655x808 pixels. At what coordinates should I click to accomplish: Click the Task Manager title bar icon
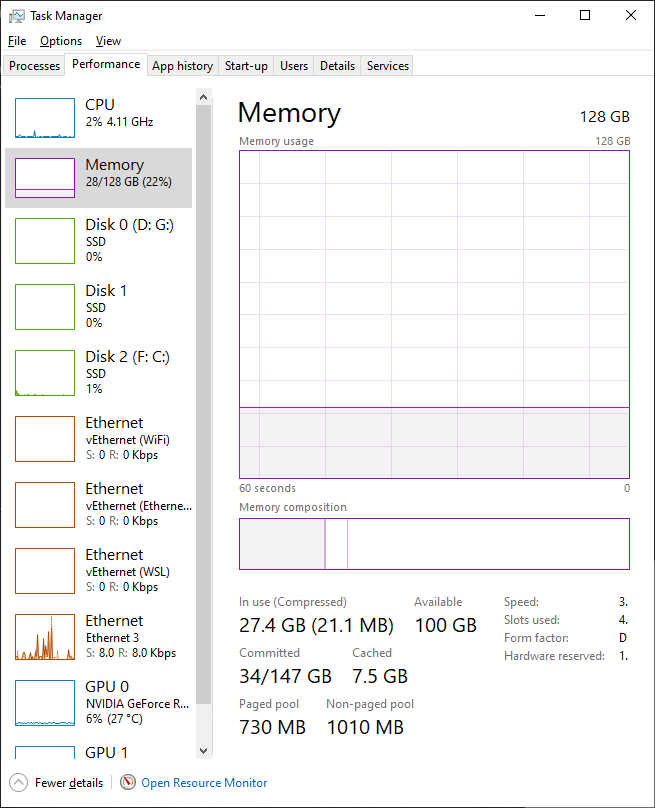[x=16, y=16]
